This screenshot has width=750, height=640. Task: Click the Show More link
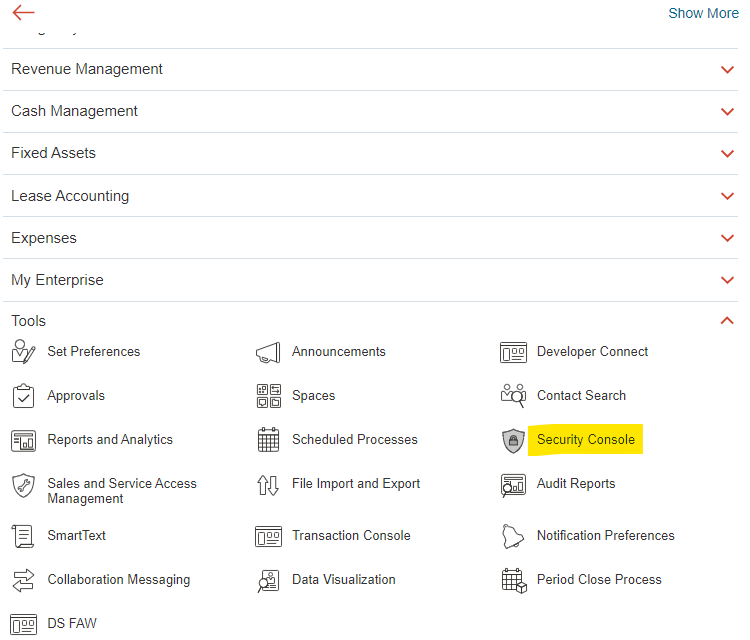tap(703, 13)
